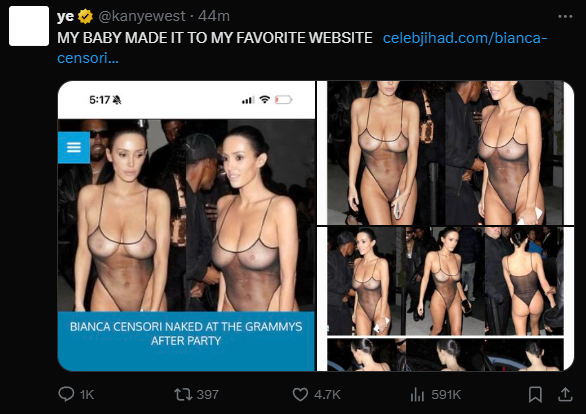Open the left phone-screenshot media image
Image resolution: width=586 pixels, height=414 pixels.
pos(186,226)
